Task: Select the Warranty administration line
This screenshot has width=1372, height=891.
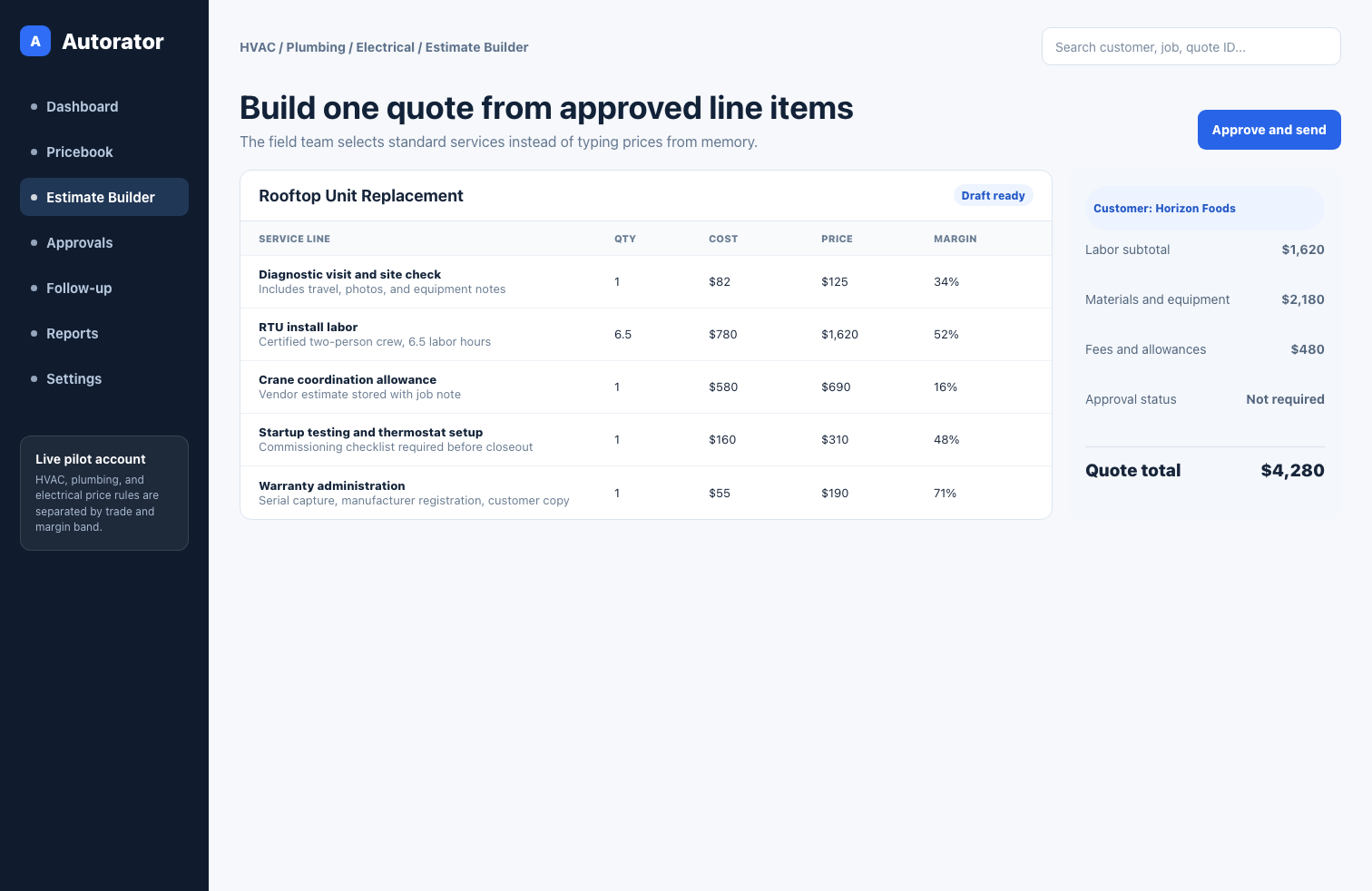Action: pyautogui.click(x=645, y=493)
